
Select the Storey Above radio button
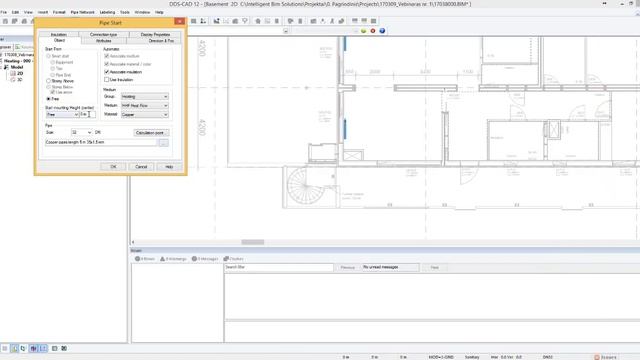[49, 81]
